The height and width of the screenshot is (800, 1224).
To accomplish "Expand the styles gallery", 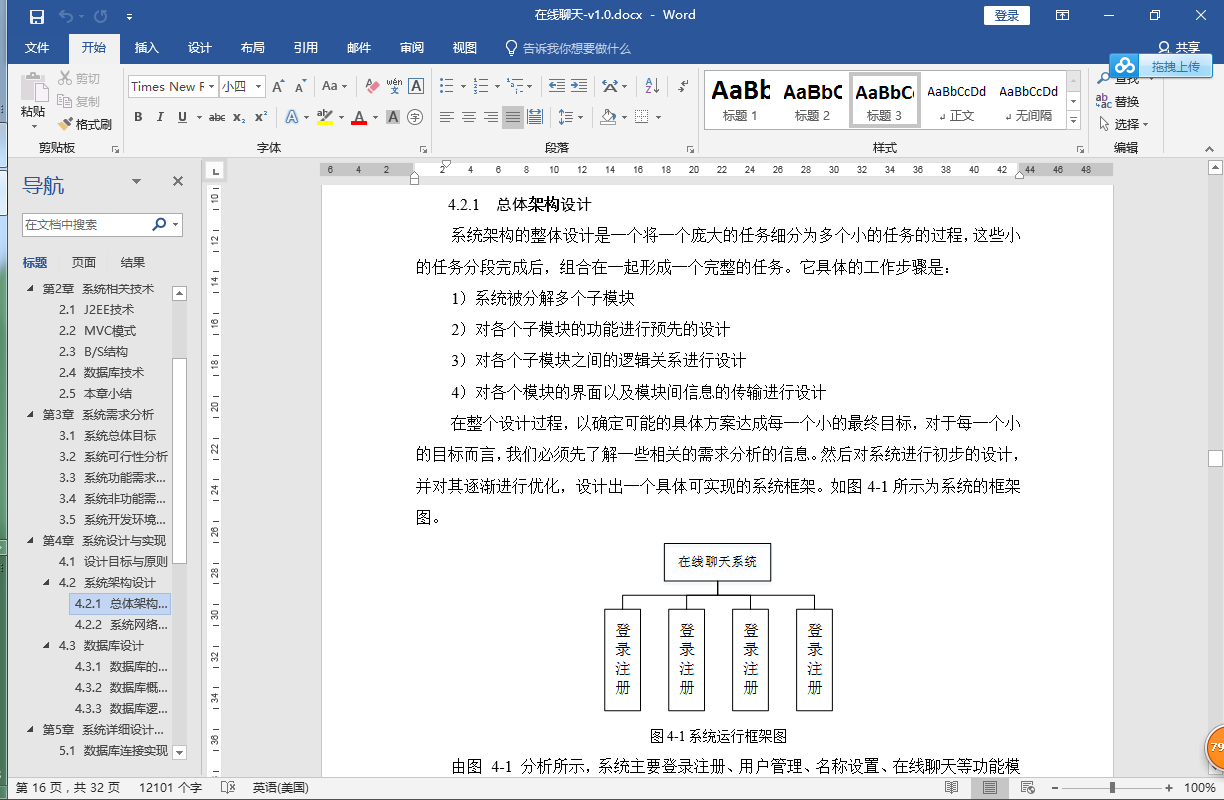I will 1074,121.
